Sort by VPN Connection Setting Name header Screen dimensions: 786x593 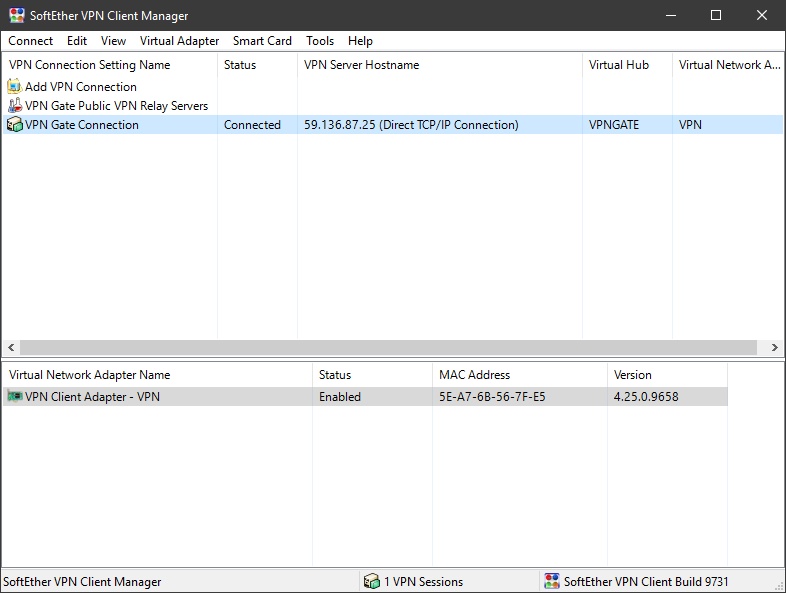(110, 65)
